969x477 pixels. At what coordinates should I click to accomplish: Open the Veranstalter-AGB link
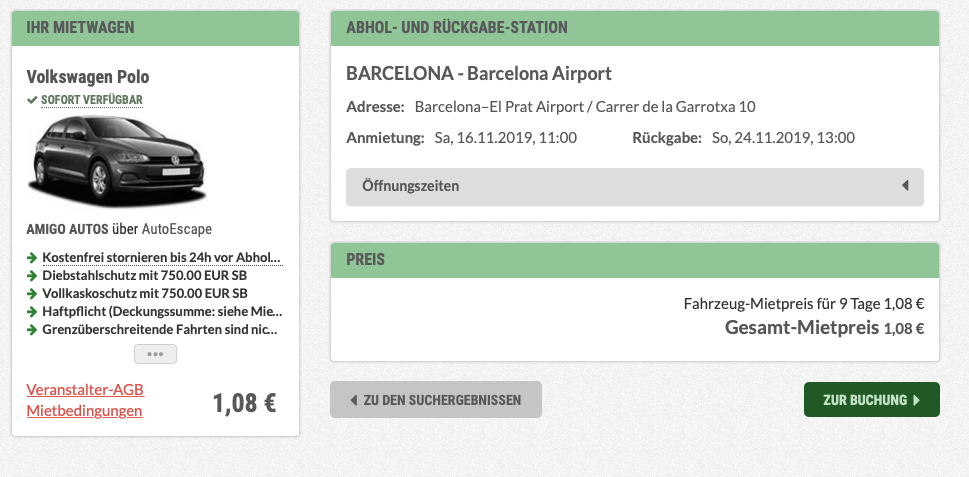85,390
